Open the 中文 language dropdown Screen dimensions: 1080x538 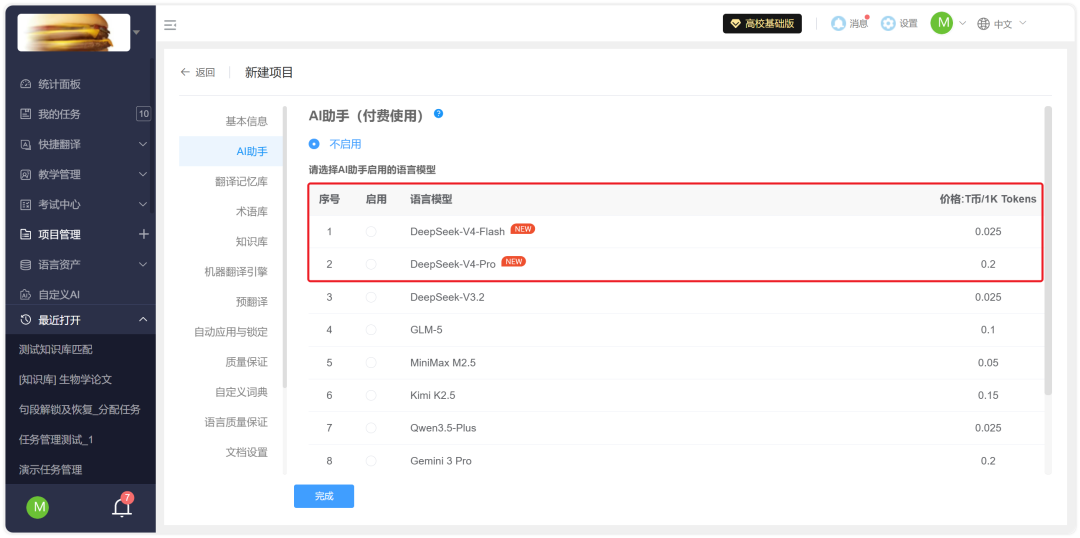1010,23
